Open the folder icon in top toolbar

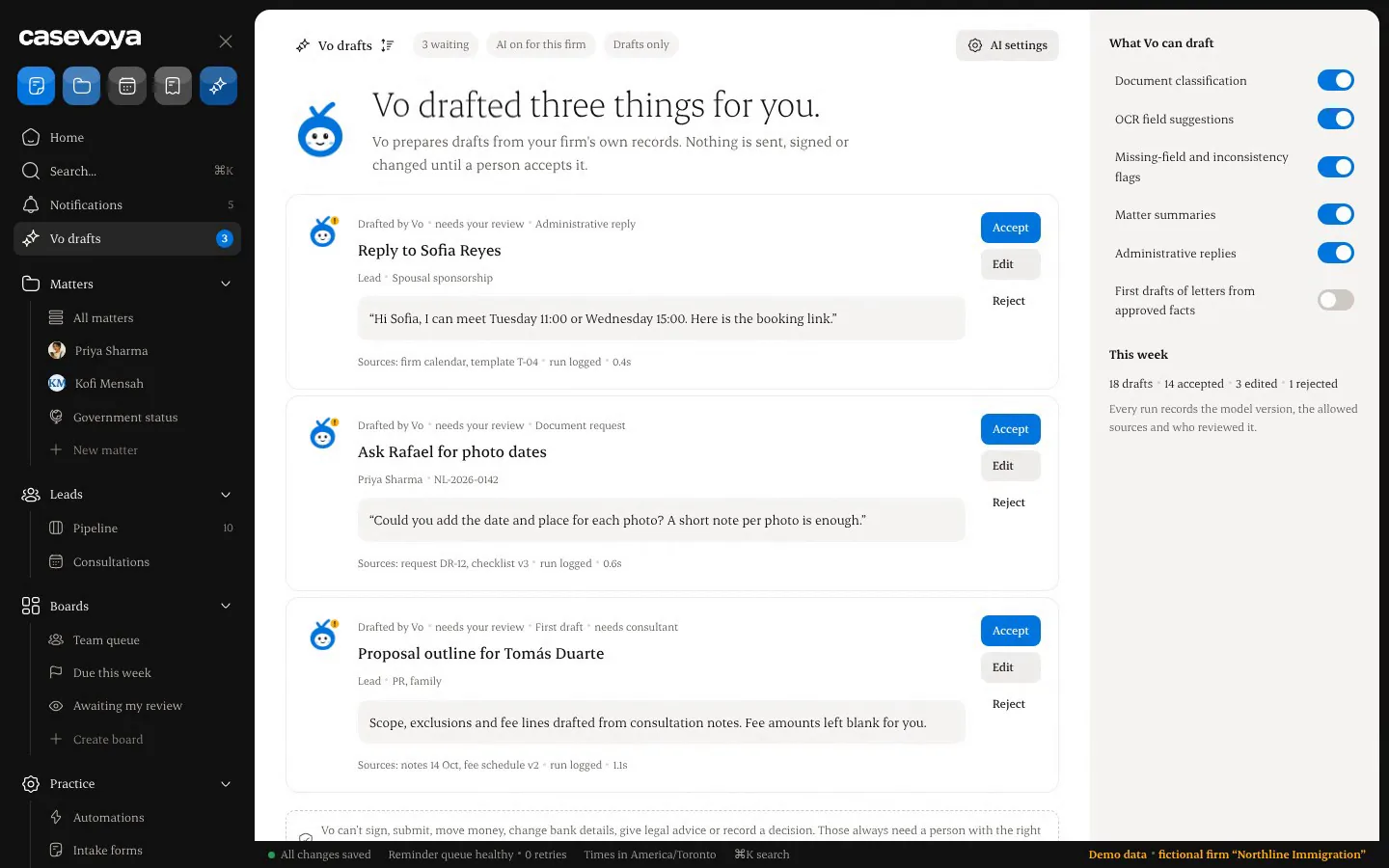[x=81, y=86]
